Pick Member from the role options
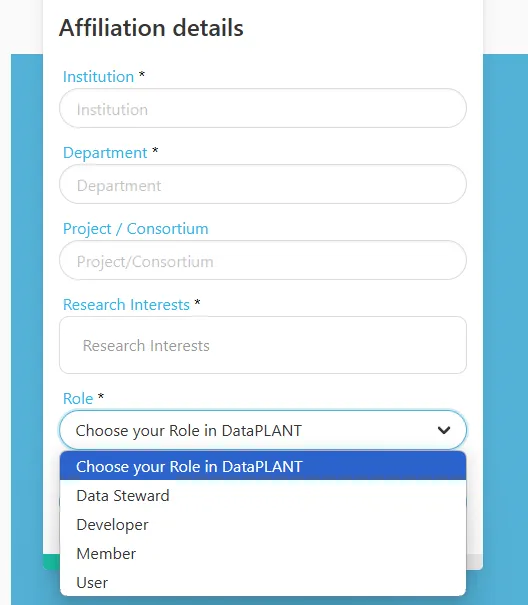Image resolution: width=528 pixels, height=605 pixels. pyautogui.click(x=263, y=554)
